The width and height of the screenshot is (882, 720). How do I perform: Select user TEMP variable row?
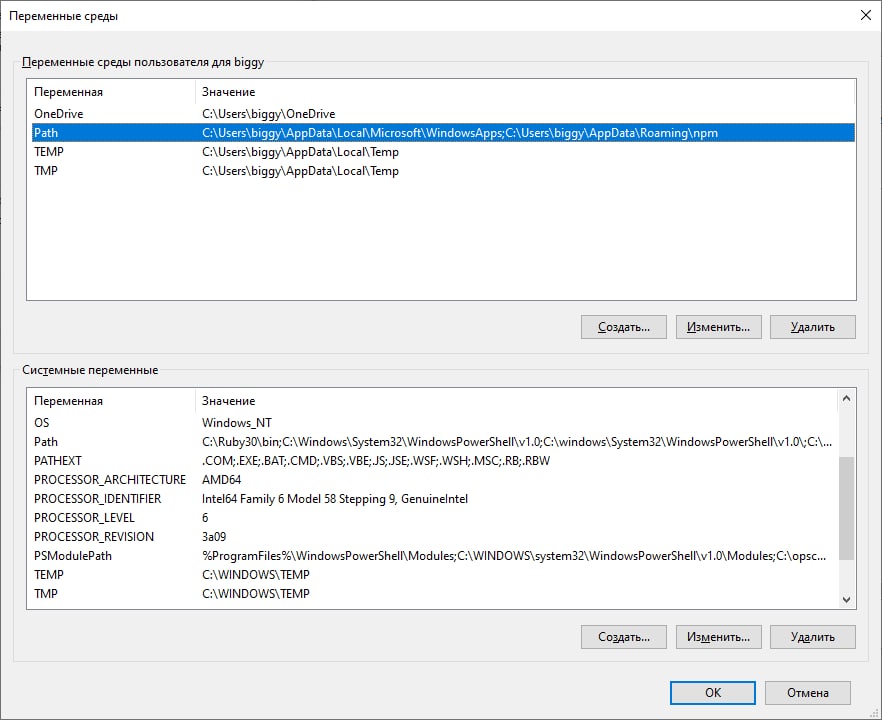tap(441, 152)
